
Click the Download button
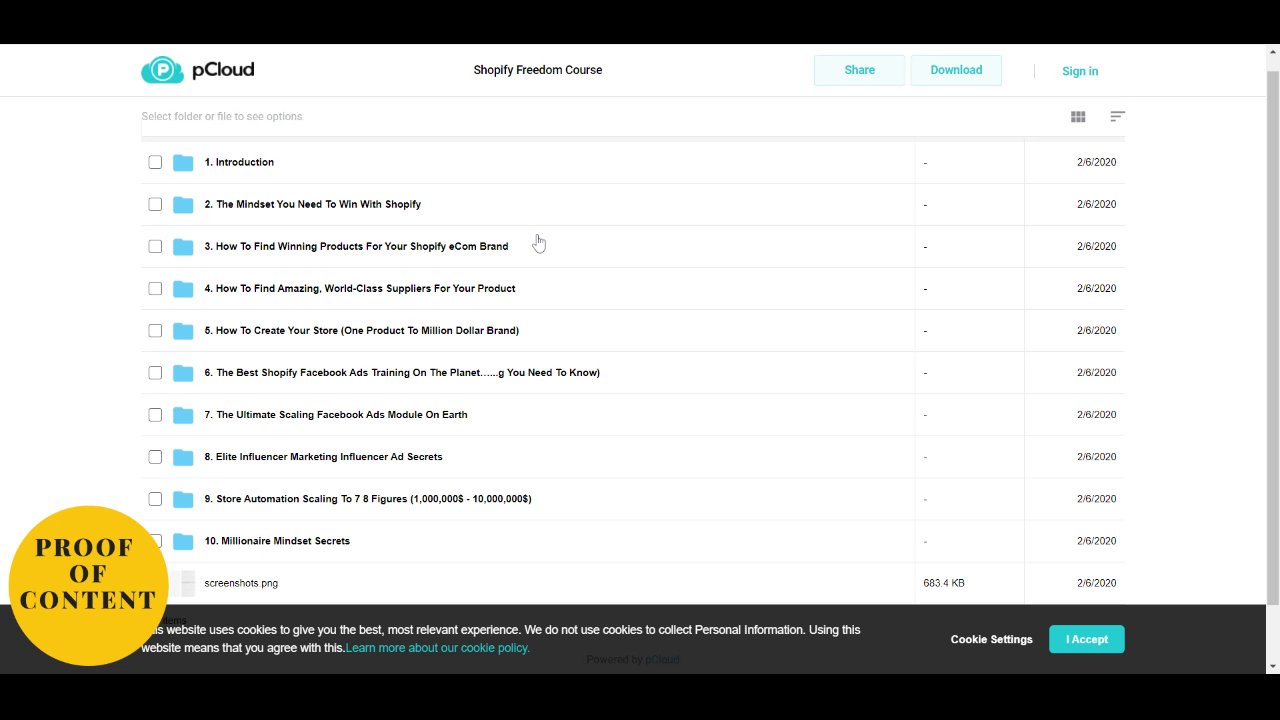956,70
